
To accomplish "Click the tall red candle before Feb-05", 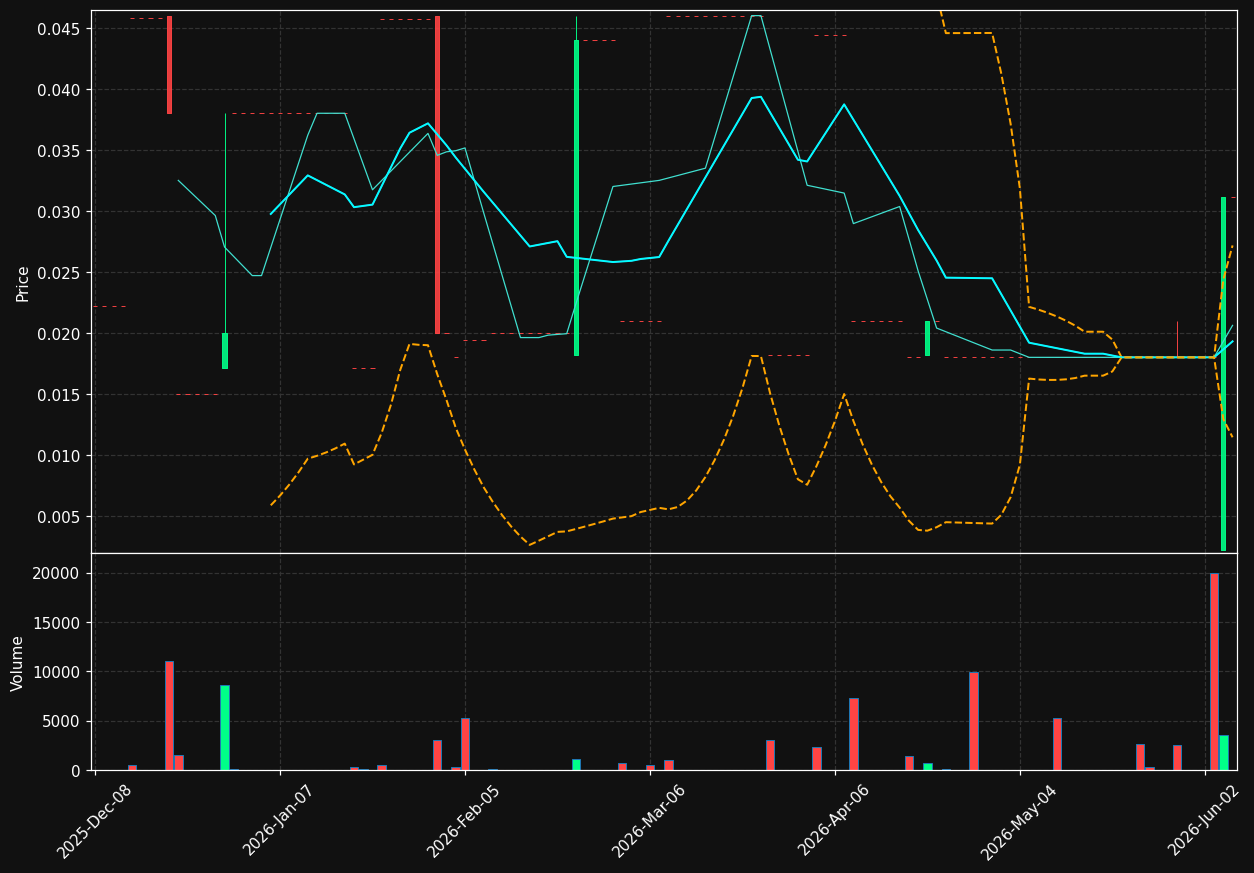I will 437,175.
